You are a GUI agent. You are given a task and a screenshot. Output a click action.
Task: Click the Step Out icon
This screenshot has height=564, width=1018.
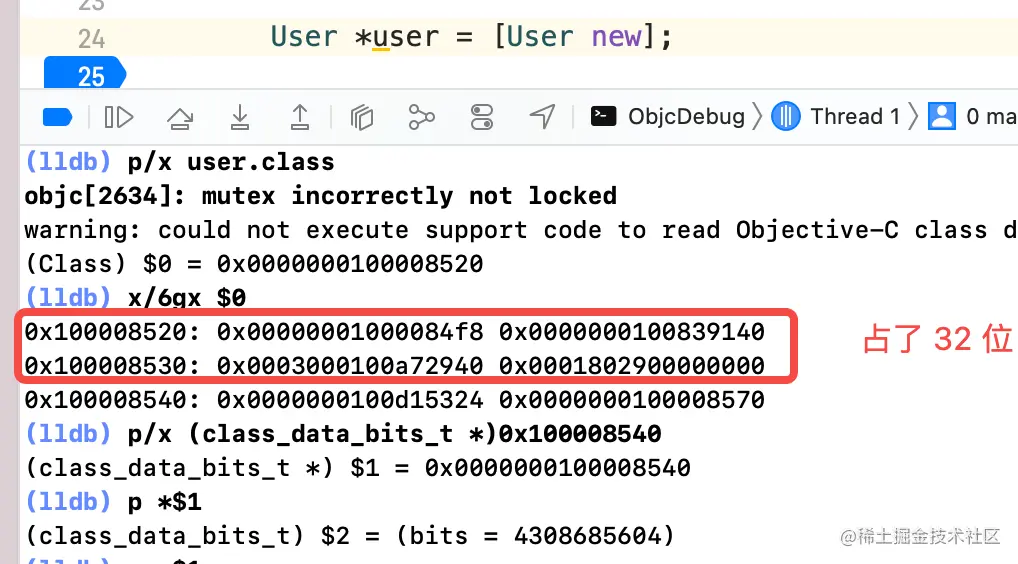pos(299,117)
